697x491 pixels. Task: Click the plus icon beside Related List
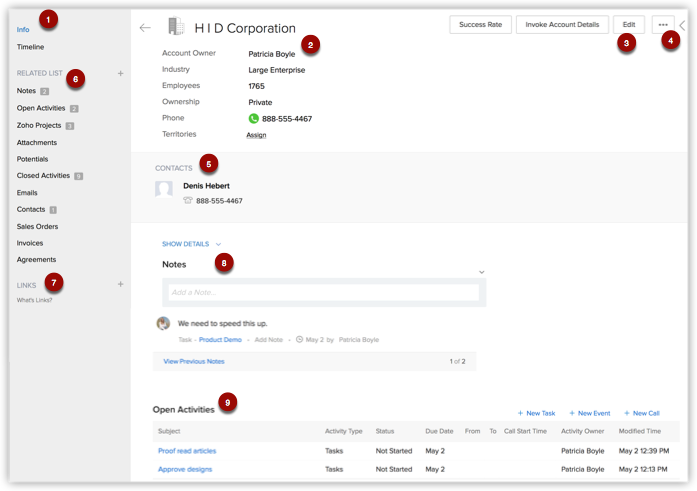pyautogui.click(x=121, y=73)
